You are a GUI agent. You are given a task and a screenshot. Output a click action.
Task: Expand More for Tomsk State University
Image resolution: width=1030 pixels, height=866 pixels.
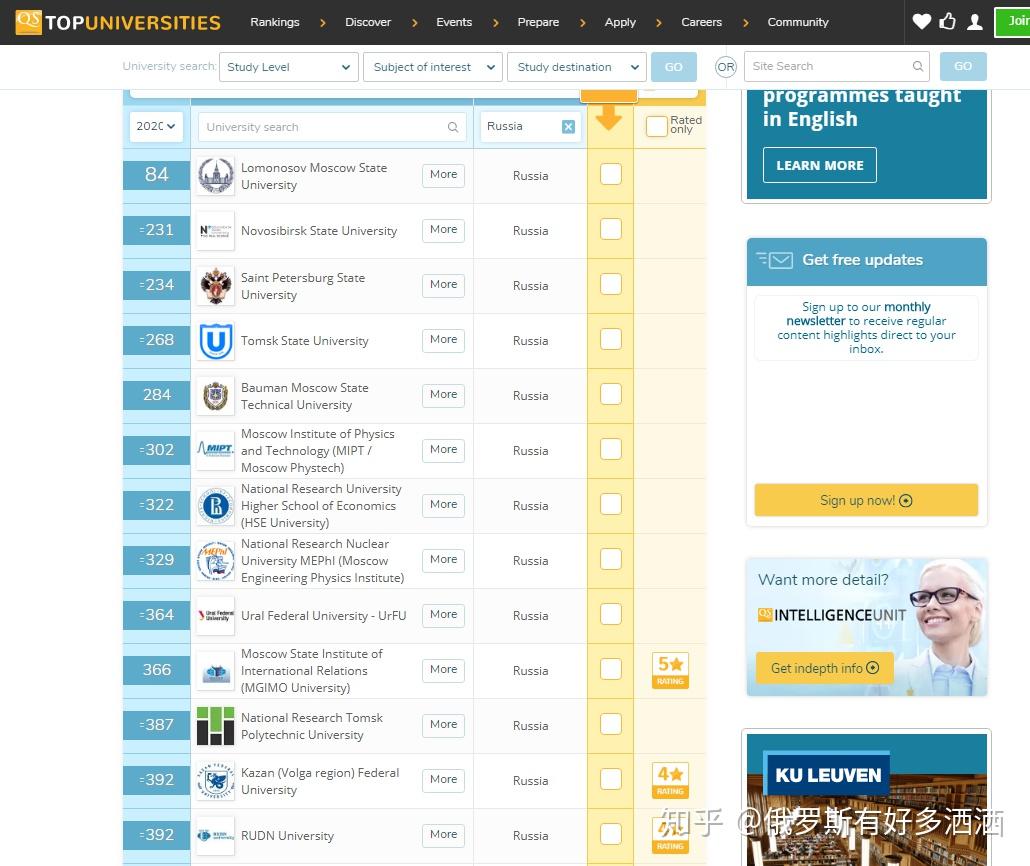443,340
